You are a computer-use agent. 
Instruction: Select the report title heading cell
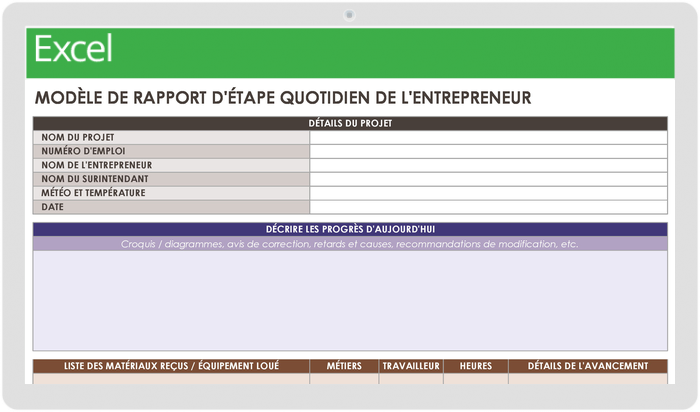pos(283,98)
